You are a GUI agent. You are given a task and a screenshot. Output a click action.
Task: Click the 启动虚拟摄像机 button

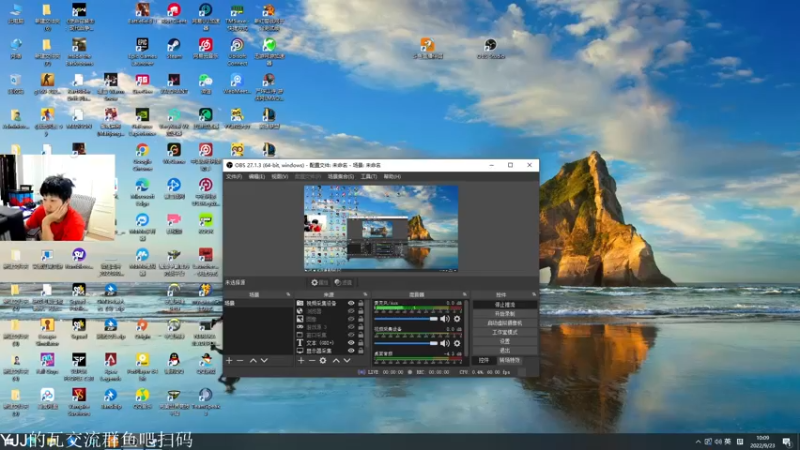[x=505, y=323]
